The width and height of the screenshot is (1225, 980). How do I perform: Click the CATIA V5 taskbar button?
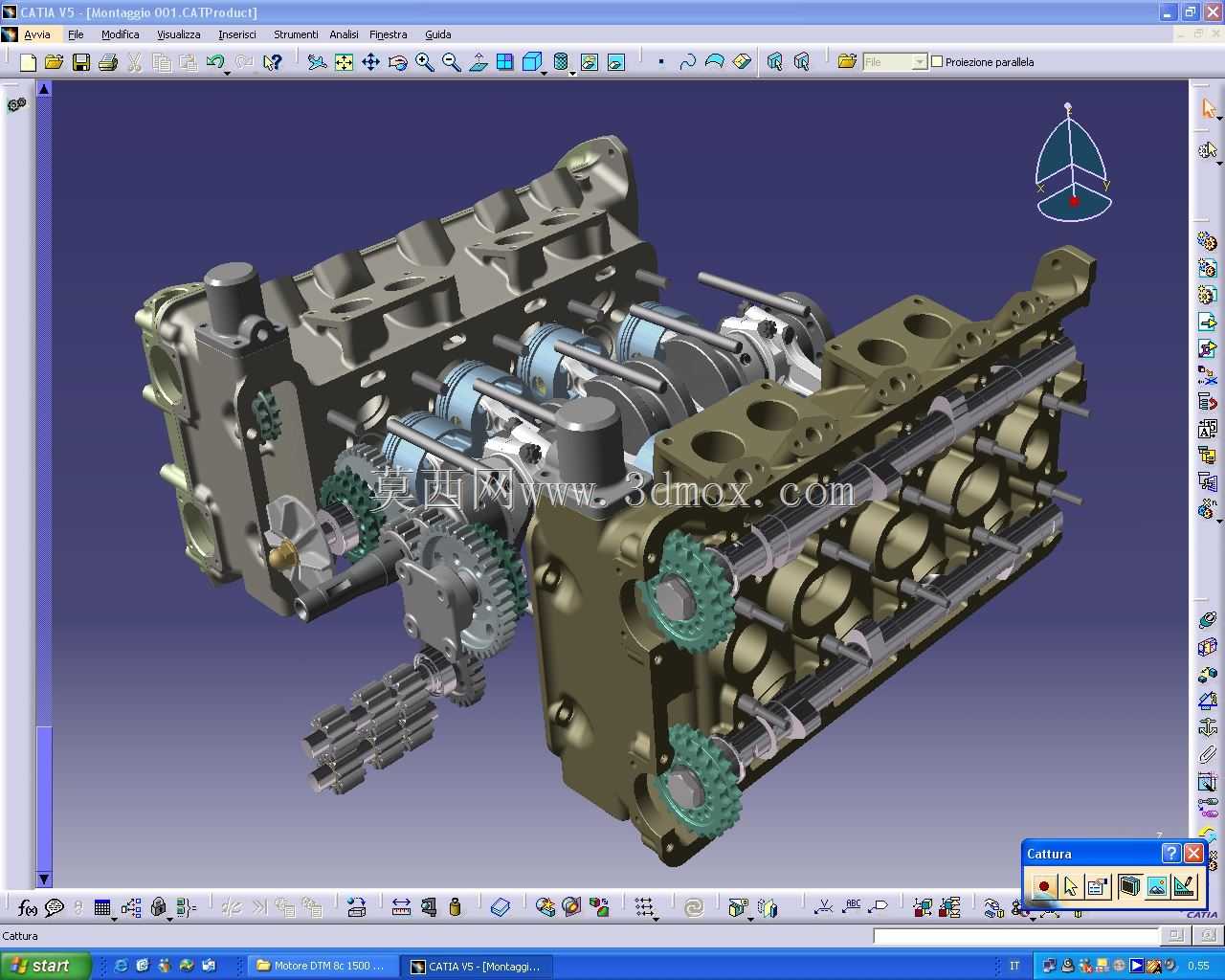476,966
